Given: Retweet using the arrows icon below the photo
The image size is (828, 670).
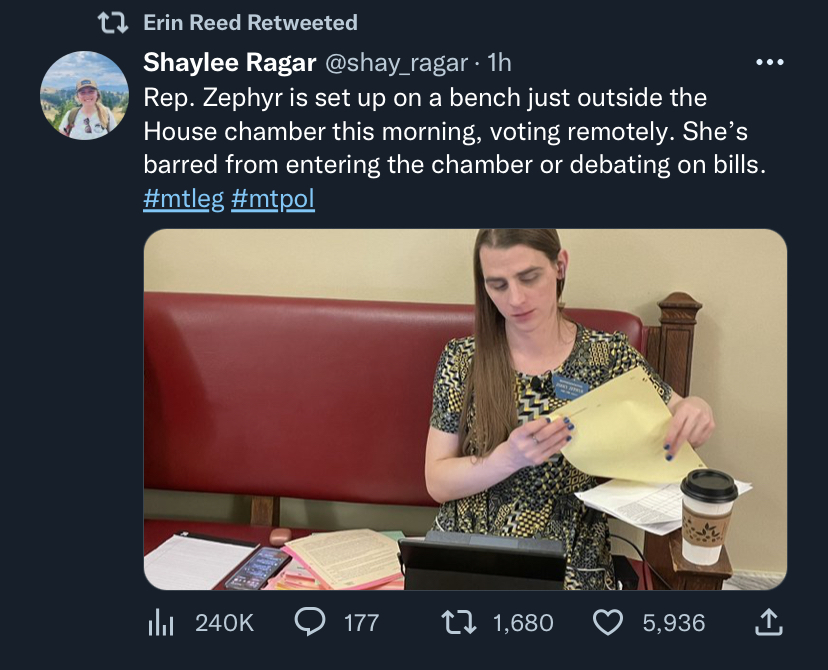Looking at the screenshot, I should pyautogui.click(x=458, y=623).
